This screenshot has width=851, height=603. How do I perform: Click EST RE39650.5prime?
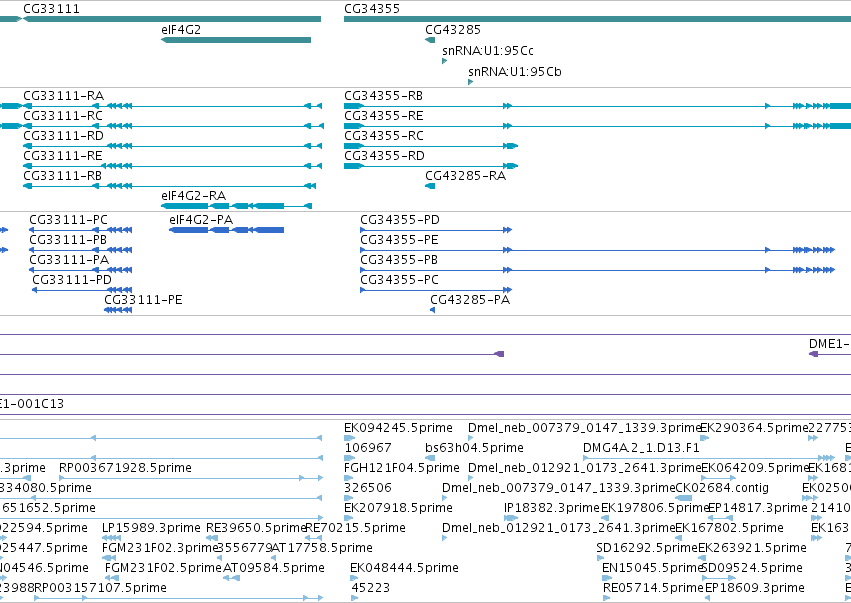click(x=257, y=528)
